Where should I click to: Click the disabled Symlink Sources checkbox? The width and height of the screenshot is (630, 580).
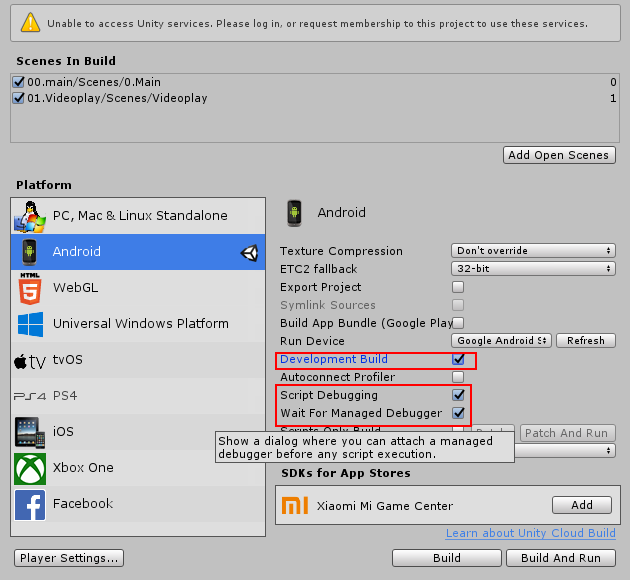click(458, 305)
